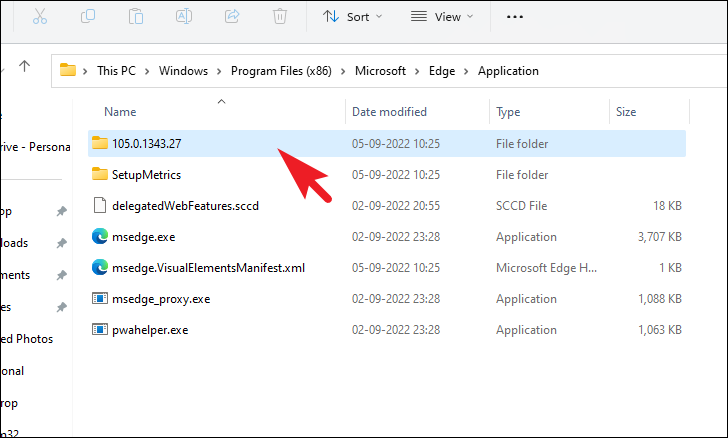Click delegatedWebFeatures.sccd file icon

pyautogui.click(x=99, y=205)
